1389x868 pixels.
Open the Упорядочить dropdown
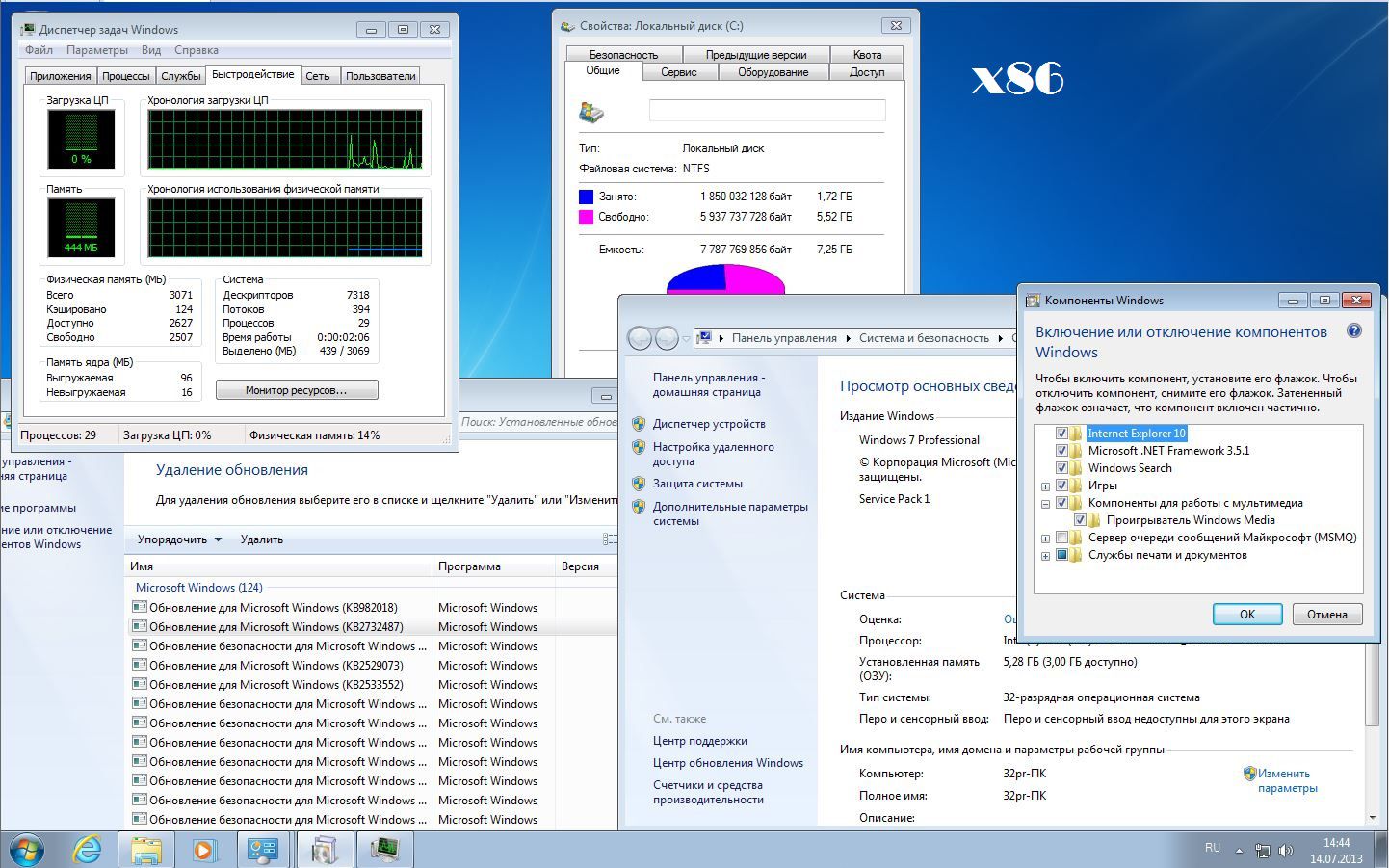tap(179, 539)
